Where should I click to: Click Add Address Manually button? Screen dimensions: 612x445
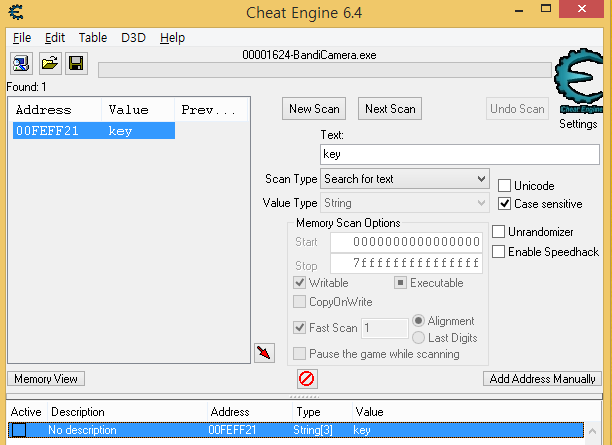tap(542, 379)
